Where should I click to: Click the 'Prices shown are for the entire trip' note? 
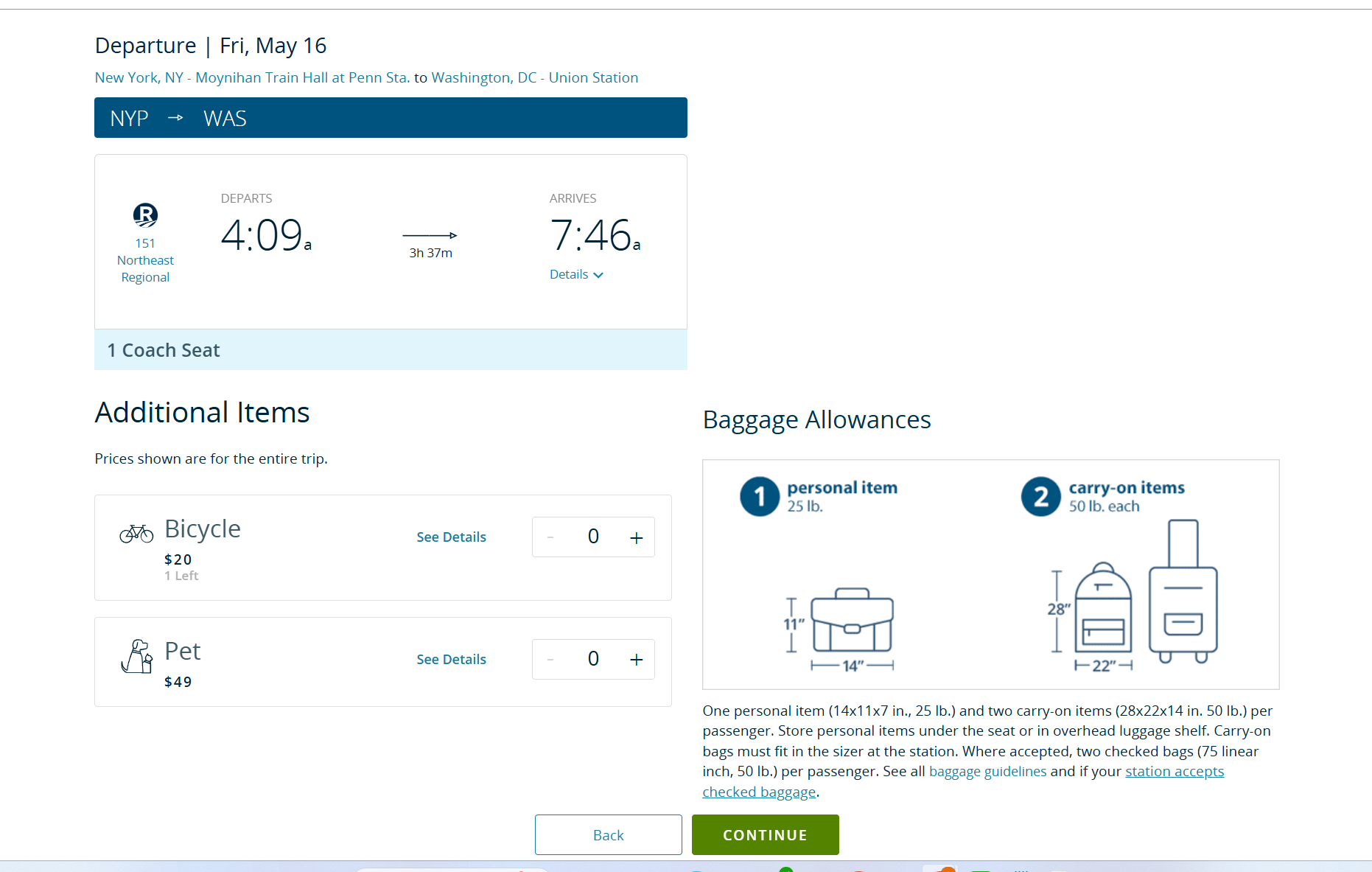[x=211, y=458]
